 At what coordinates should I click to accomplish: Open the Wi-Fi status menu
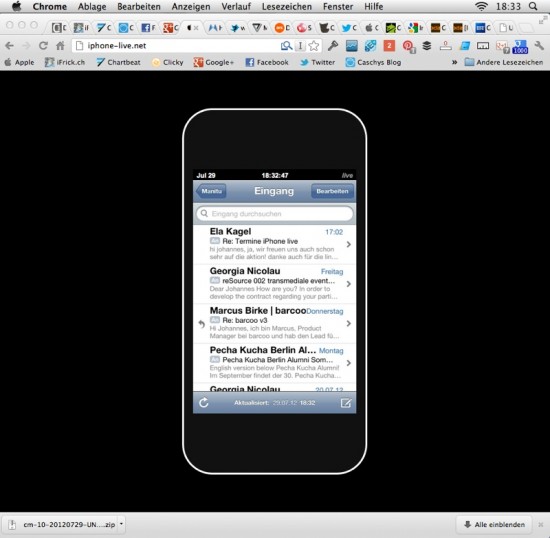click(481, 6)
